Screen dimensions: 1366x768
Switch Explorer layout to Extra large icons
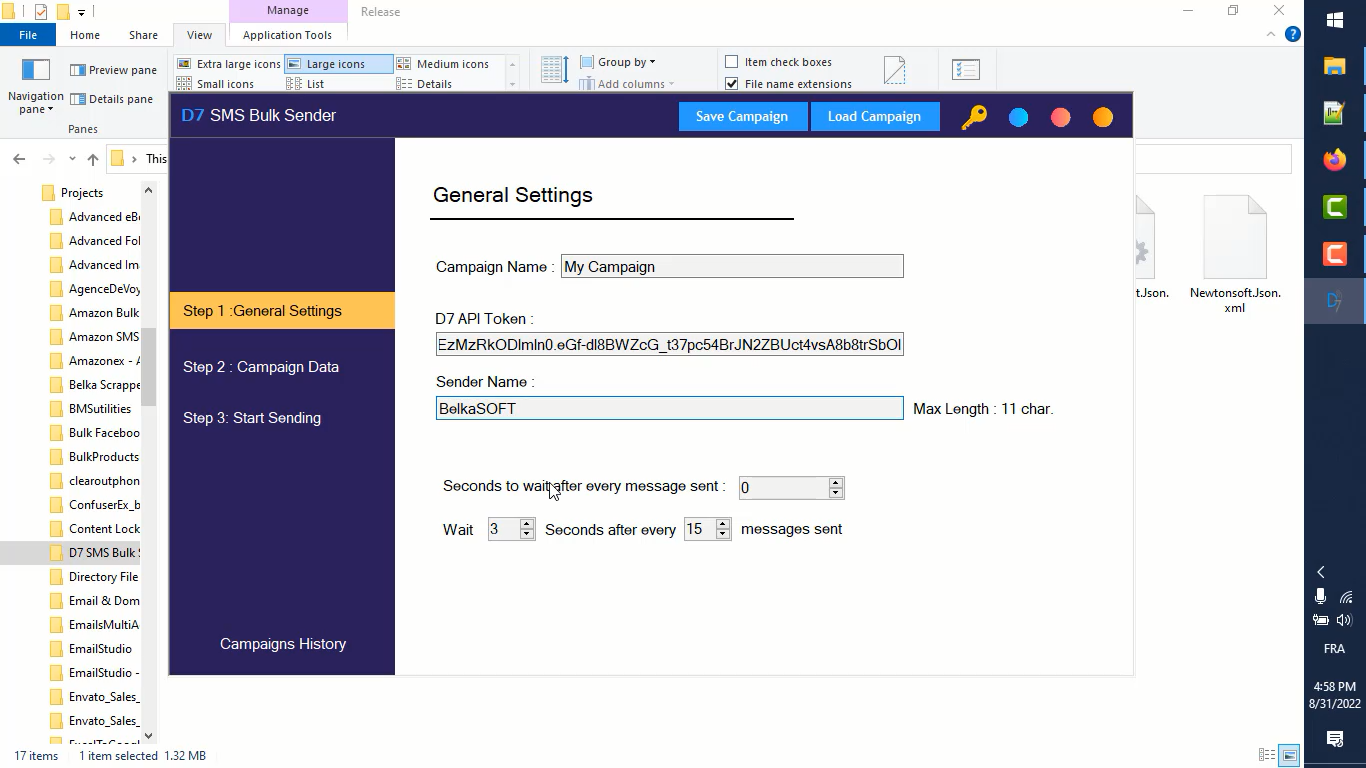229,64
